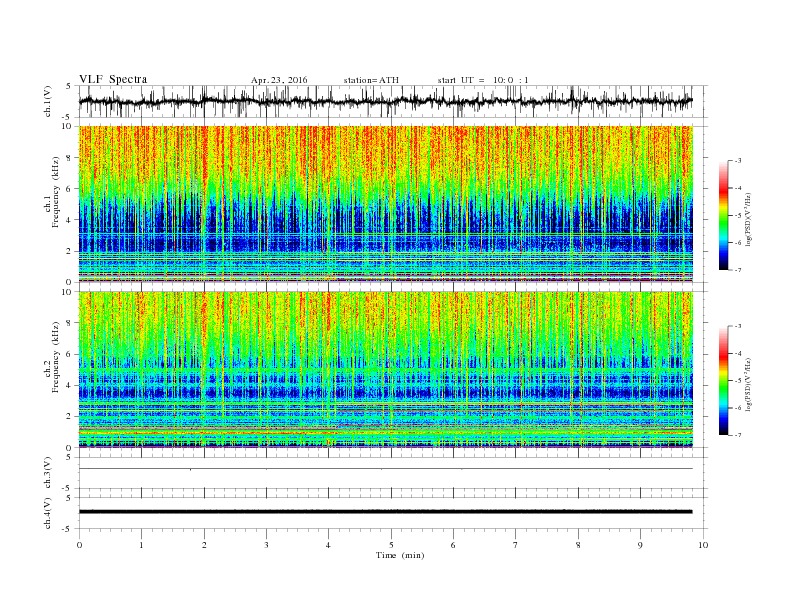This screenshot has width=792, height=612.
Task: Click the thick black ch.4 voltage trace
Action: coord(385,512)
